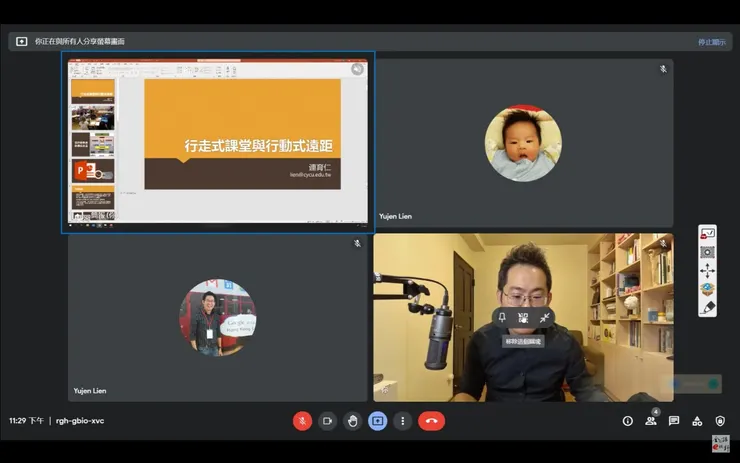This screenshot has width=740, height=463.
Task: Pin the webcam tile with the pin icon
Action: click(x=502, y=317)
